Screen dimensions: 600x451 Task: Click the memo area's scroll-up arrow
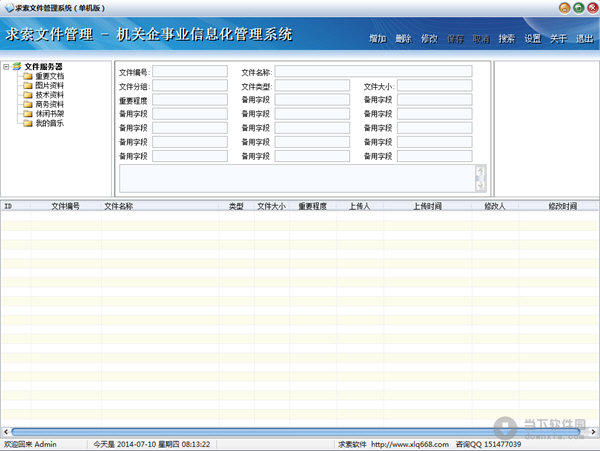tap(481, 172)
